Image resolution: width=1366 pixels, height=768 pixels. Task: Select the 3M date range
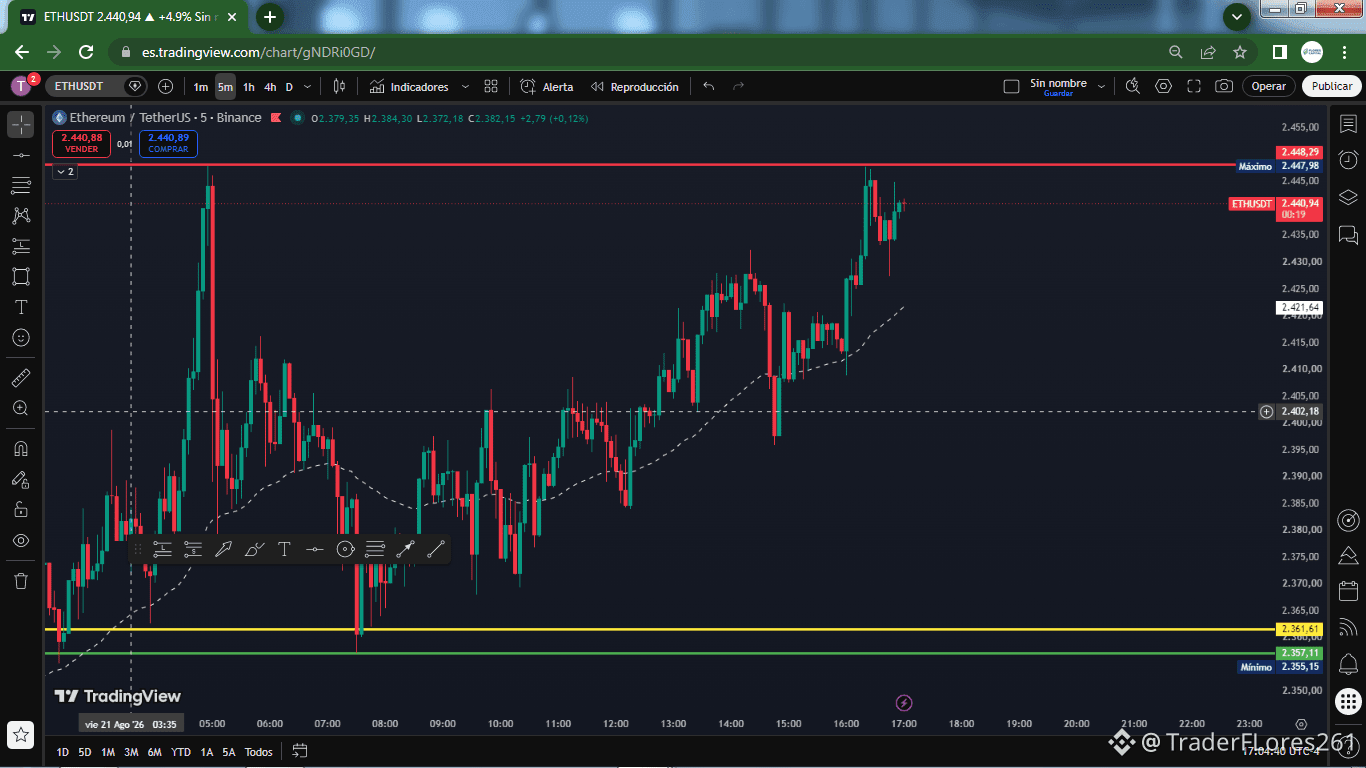[x=131, y=752]
